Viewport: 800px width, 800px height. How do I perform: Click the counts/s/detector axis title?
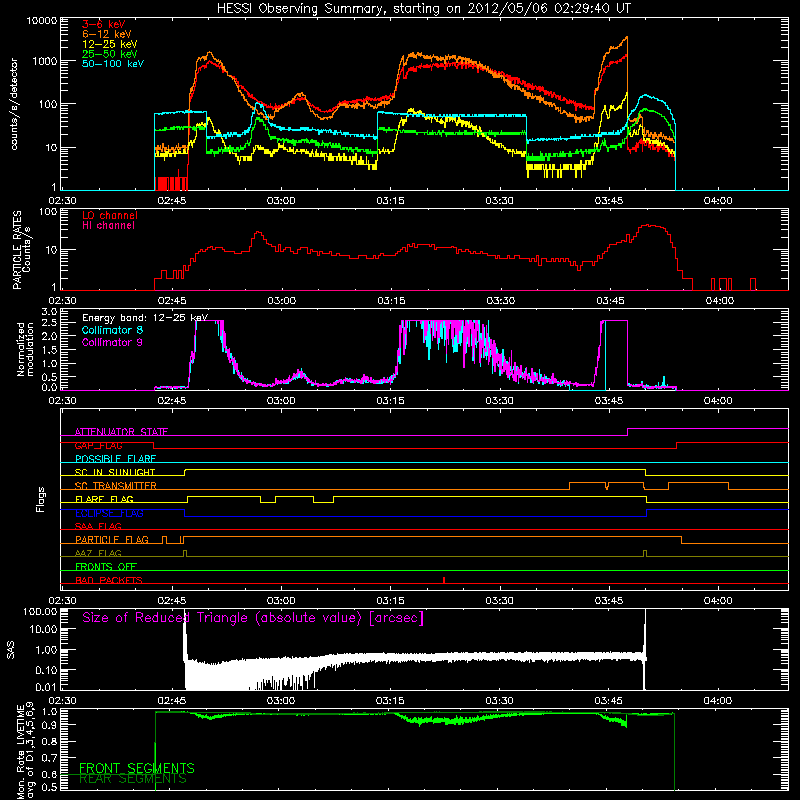14,104
